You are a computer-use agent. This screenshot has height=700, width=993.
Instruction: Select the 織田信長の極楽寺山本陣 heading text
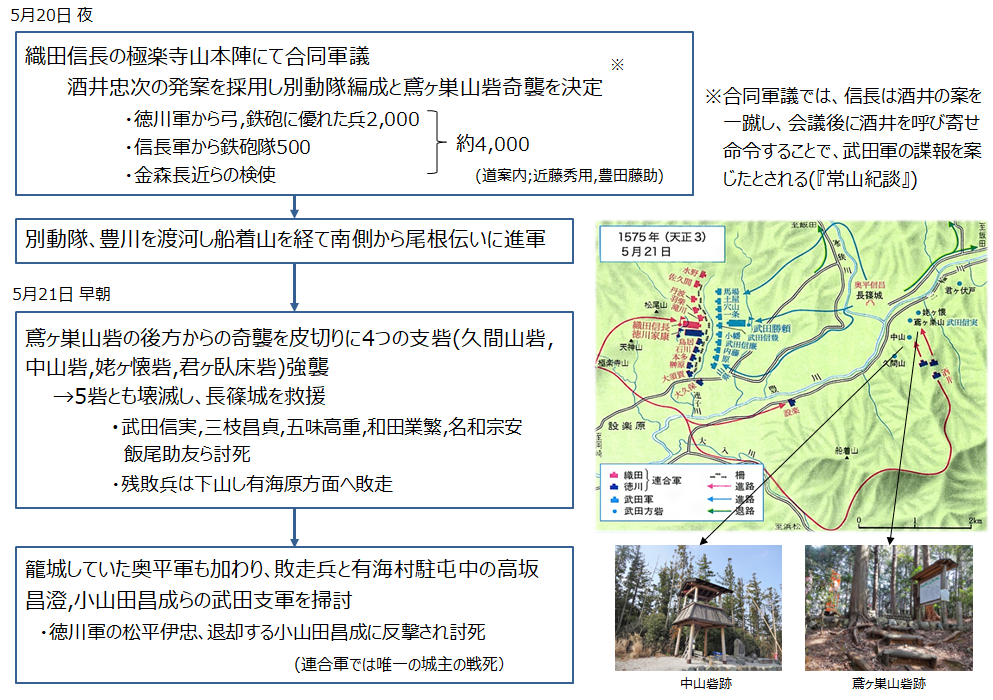point(198,56)
